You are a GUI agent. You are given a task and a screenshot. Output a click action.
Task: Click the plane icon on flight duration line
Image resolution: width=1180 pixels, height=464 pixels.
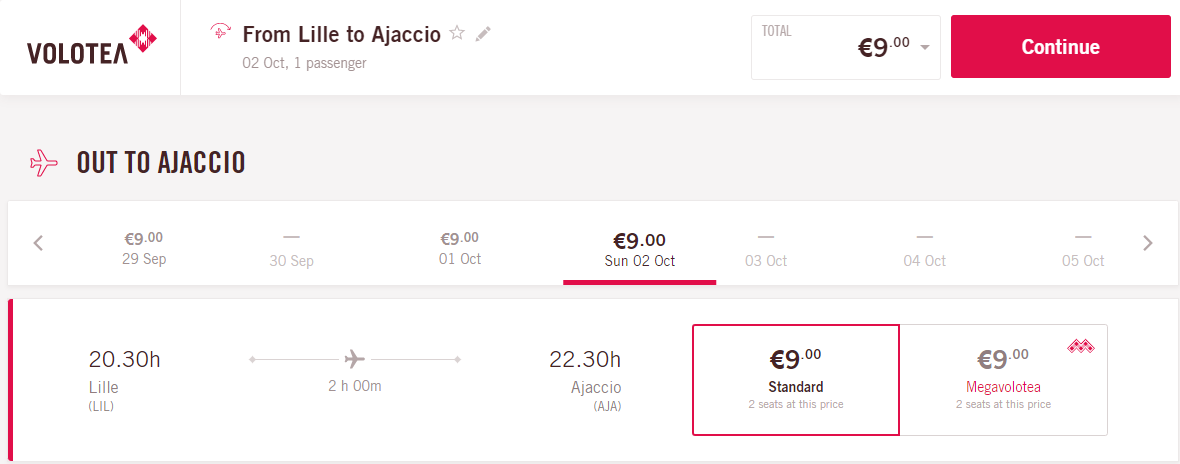coord(354,359)
